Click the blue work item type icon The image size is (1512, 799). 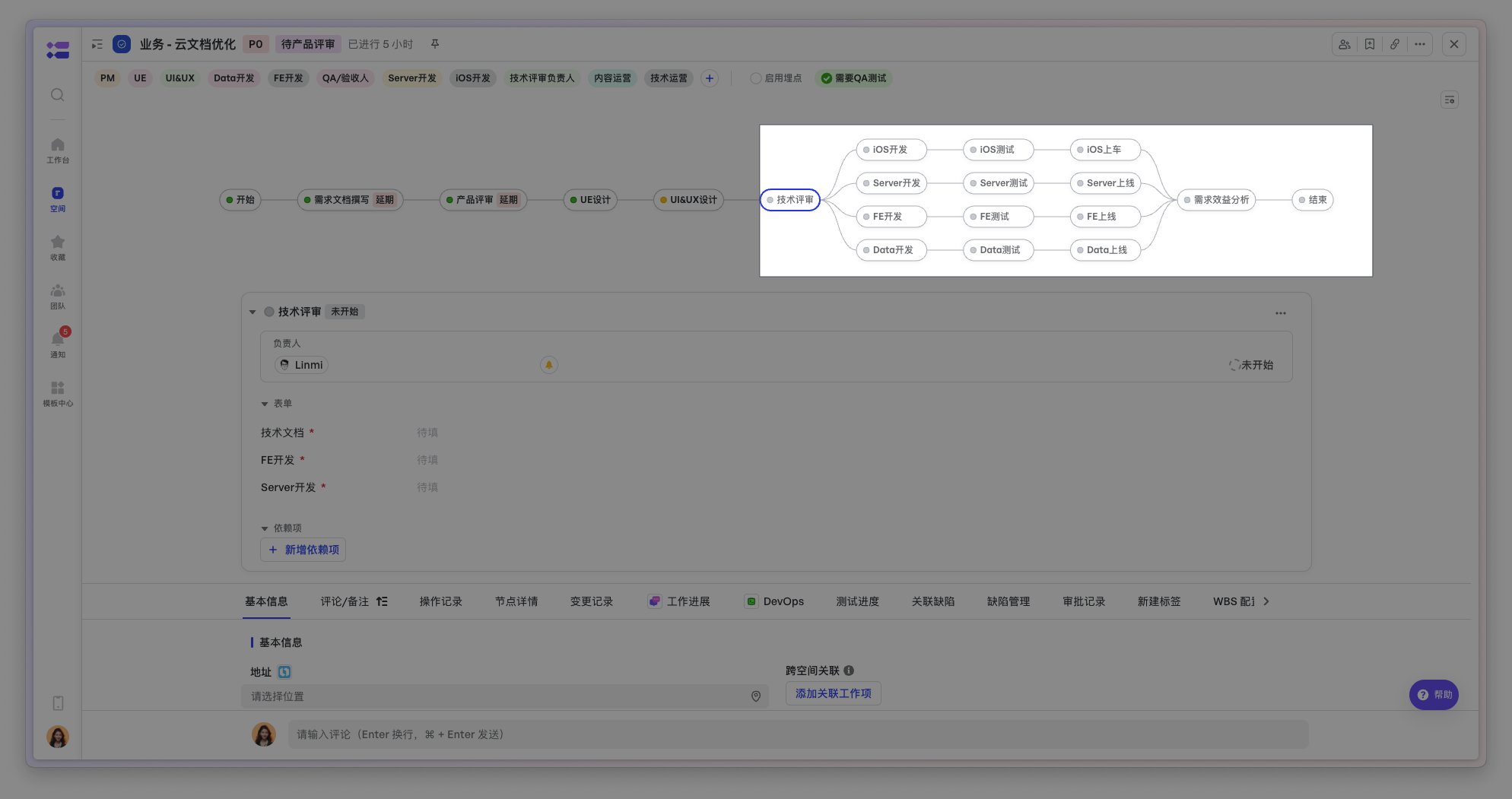coord(122,44)
